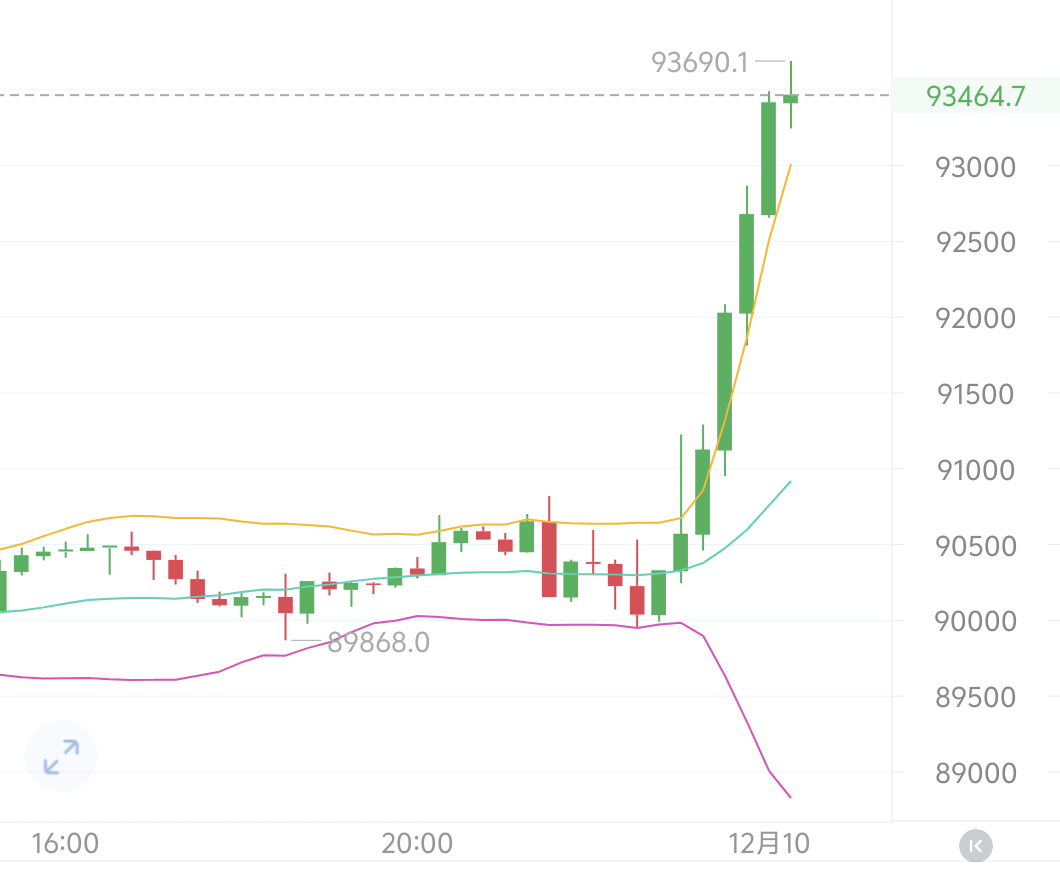Click the current price tag 93464.7

(975, 96)
